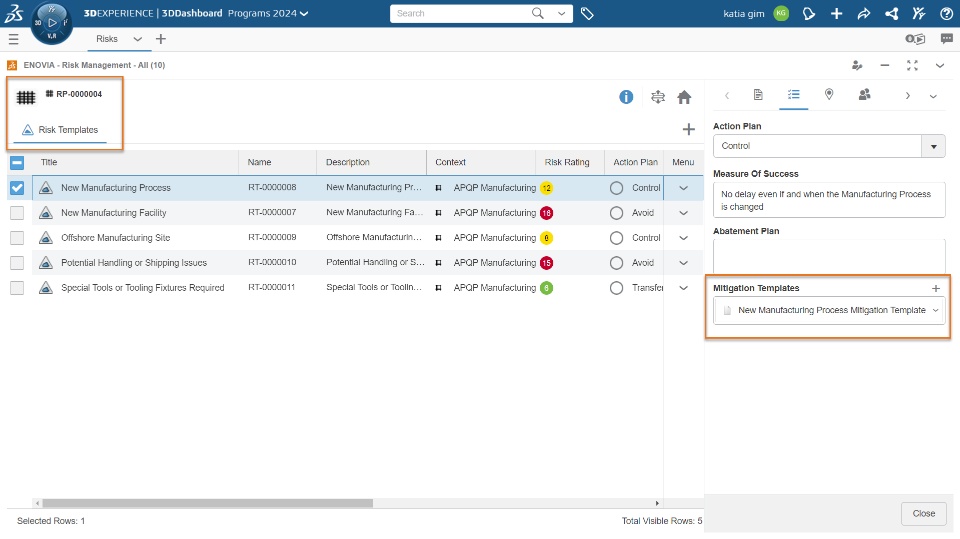Open the chat bubble icon
Screen dimensions: 960x539
947,39
